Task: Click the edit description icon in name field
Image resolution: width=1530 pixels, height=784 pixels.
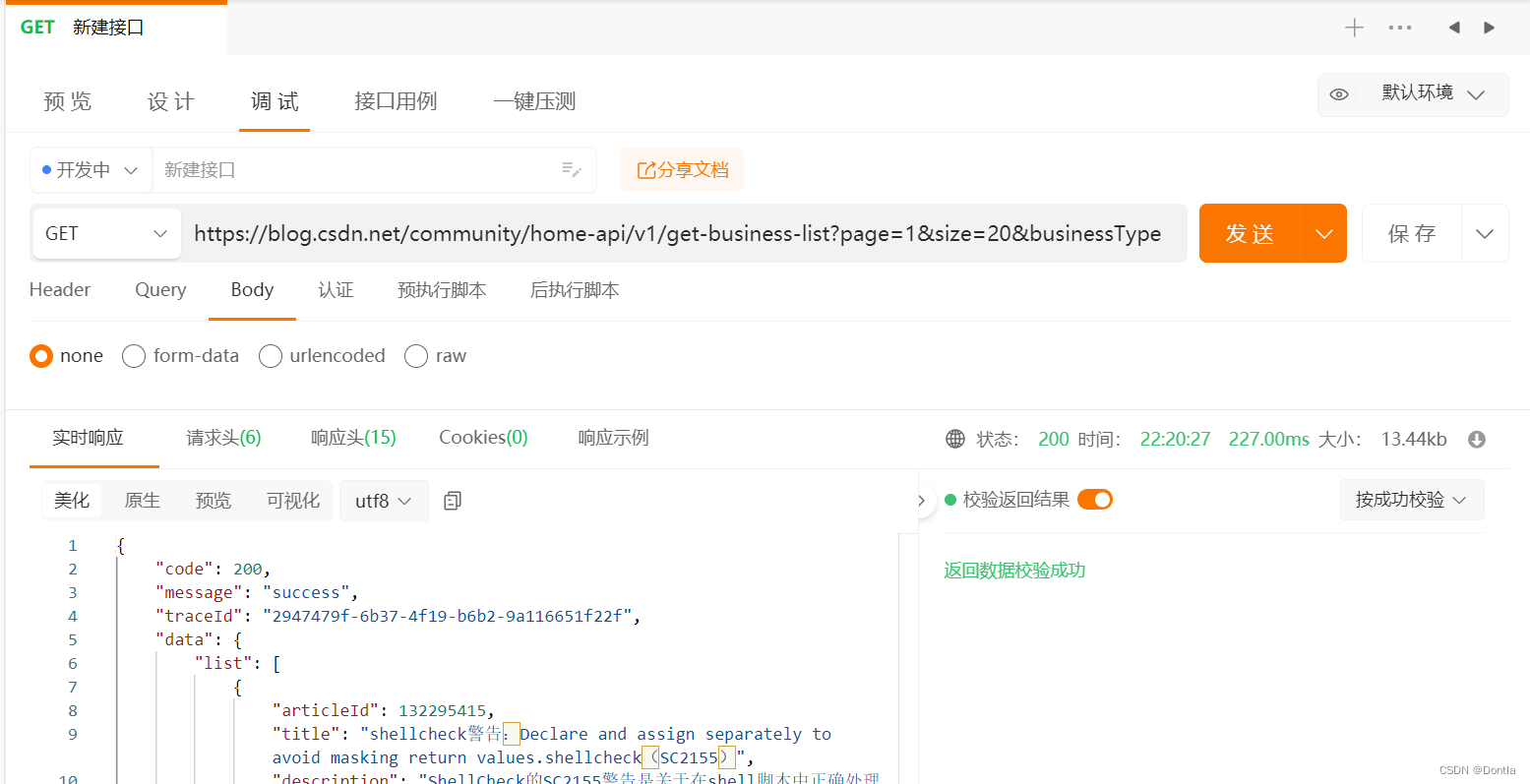Action: (x=572, y=170)
